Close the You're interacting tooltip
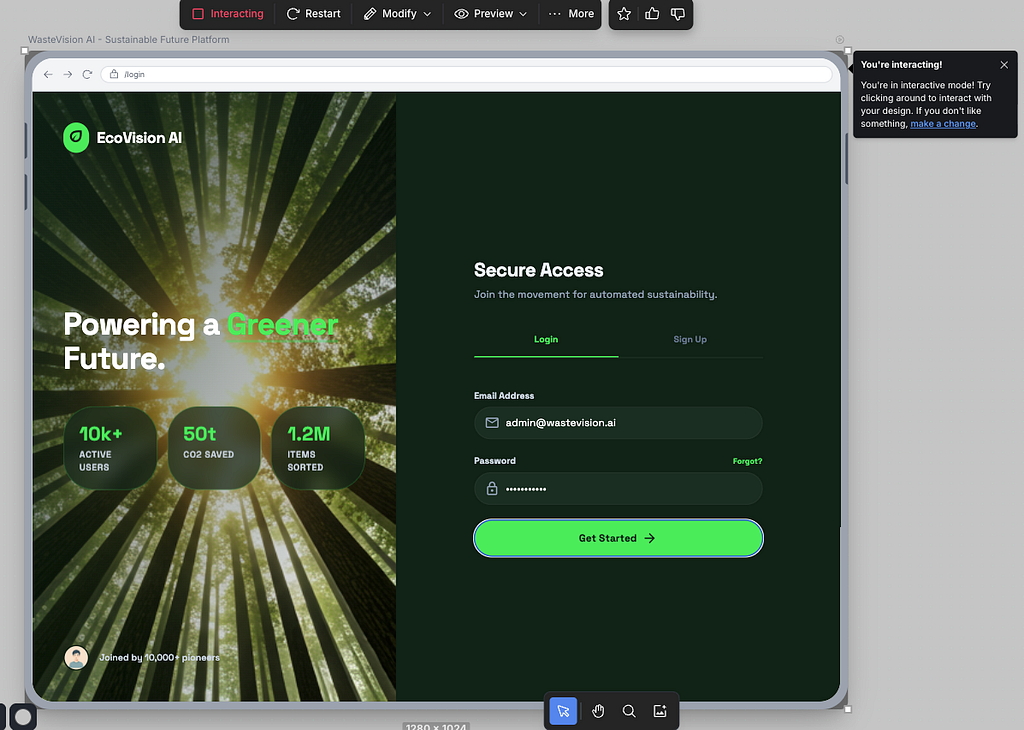This screenshot has height=730, width=1024. (1004, 65)
